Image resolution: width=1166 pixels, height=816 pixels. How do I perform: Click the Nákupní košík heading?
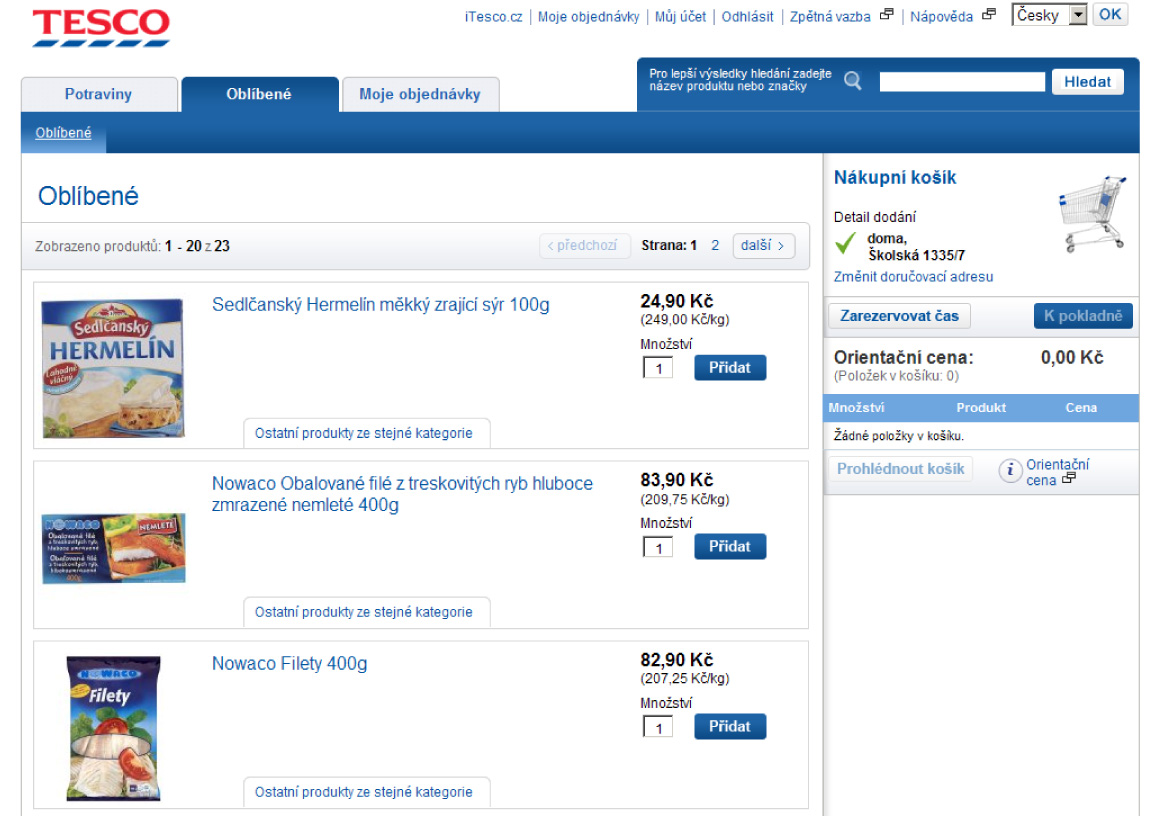point(895,178)
